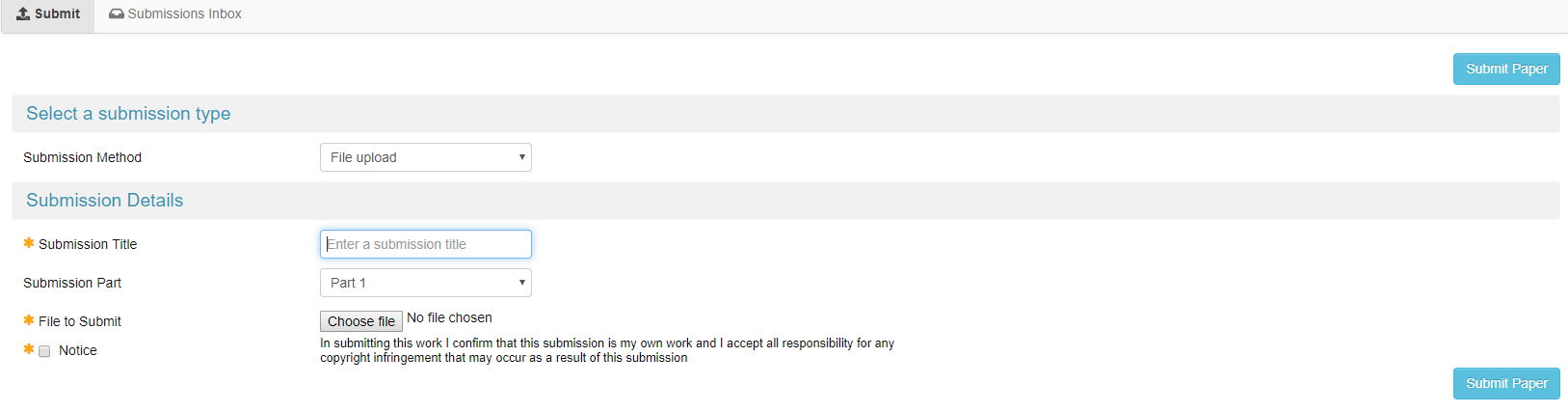The width and height of the screenshot is (1568, 412).
Task: Click the top Submit Paper button
Action: click(1506, 69)
